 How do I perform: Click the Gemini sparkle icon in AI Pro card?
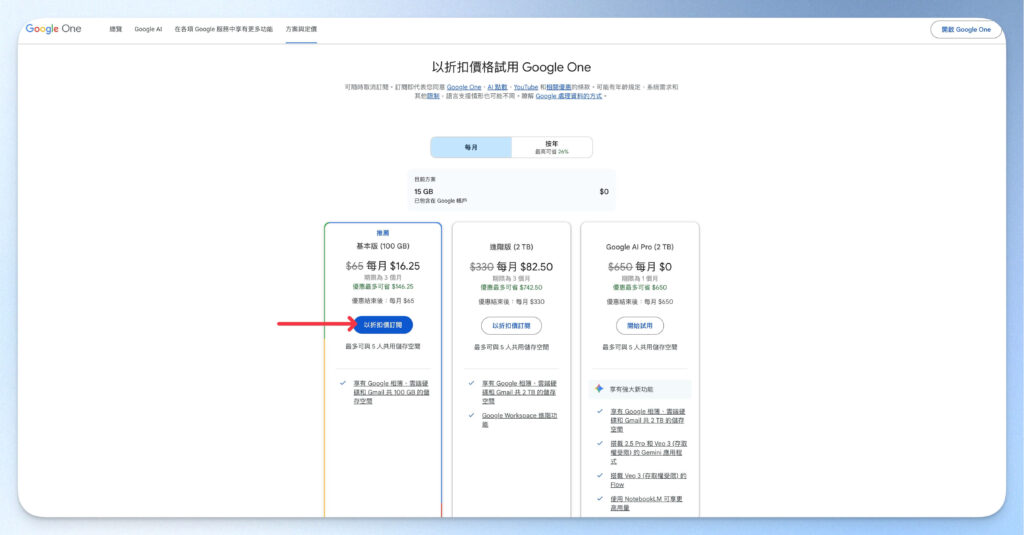pyautogui.click(x=599, y=389)
